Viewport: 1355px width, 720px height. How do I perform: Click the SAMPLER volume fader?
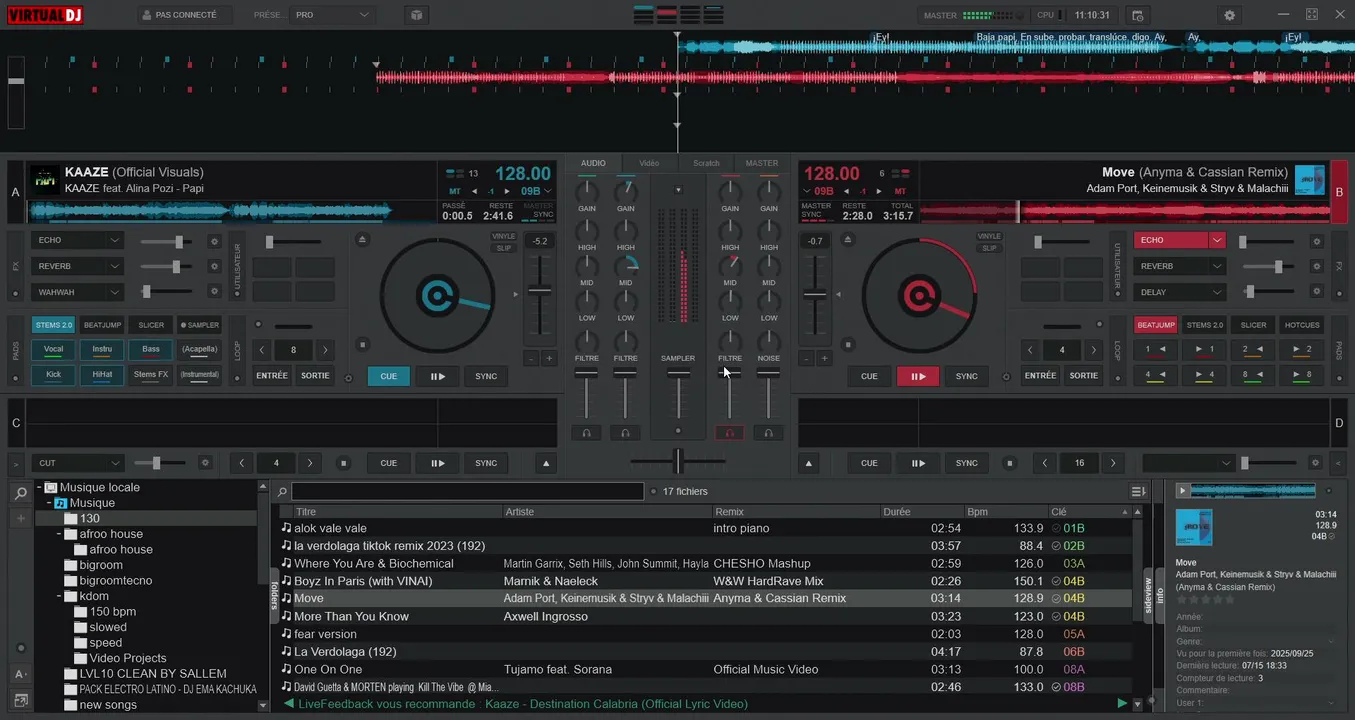tap(678, 373)
